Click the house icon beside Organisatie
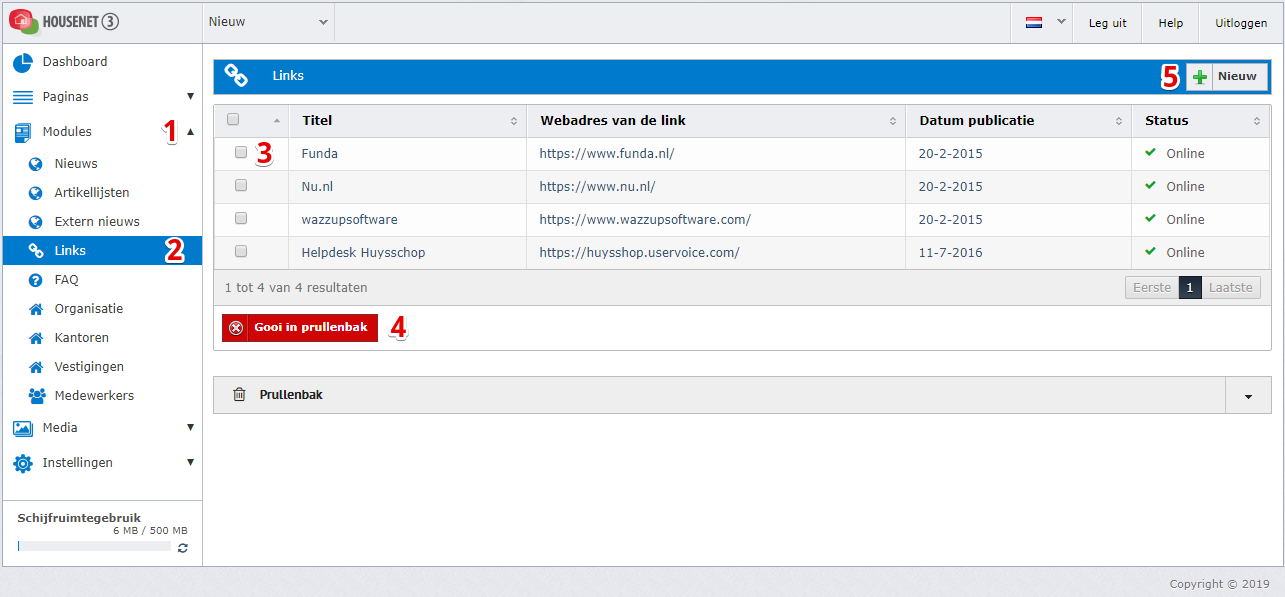Screen dimensions: 1285x597 36,309
